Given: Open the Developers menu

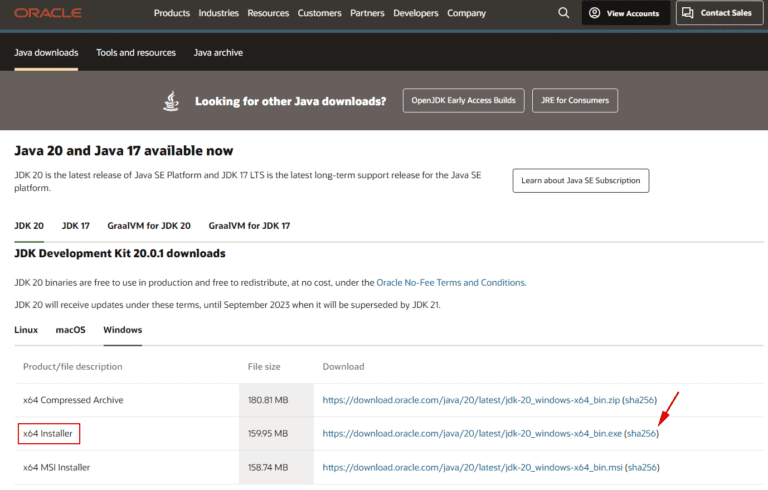Looking at the screenshot, I should [415, 13].
